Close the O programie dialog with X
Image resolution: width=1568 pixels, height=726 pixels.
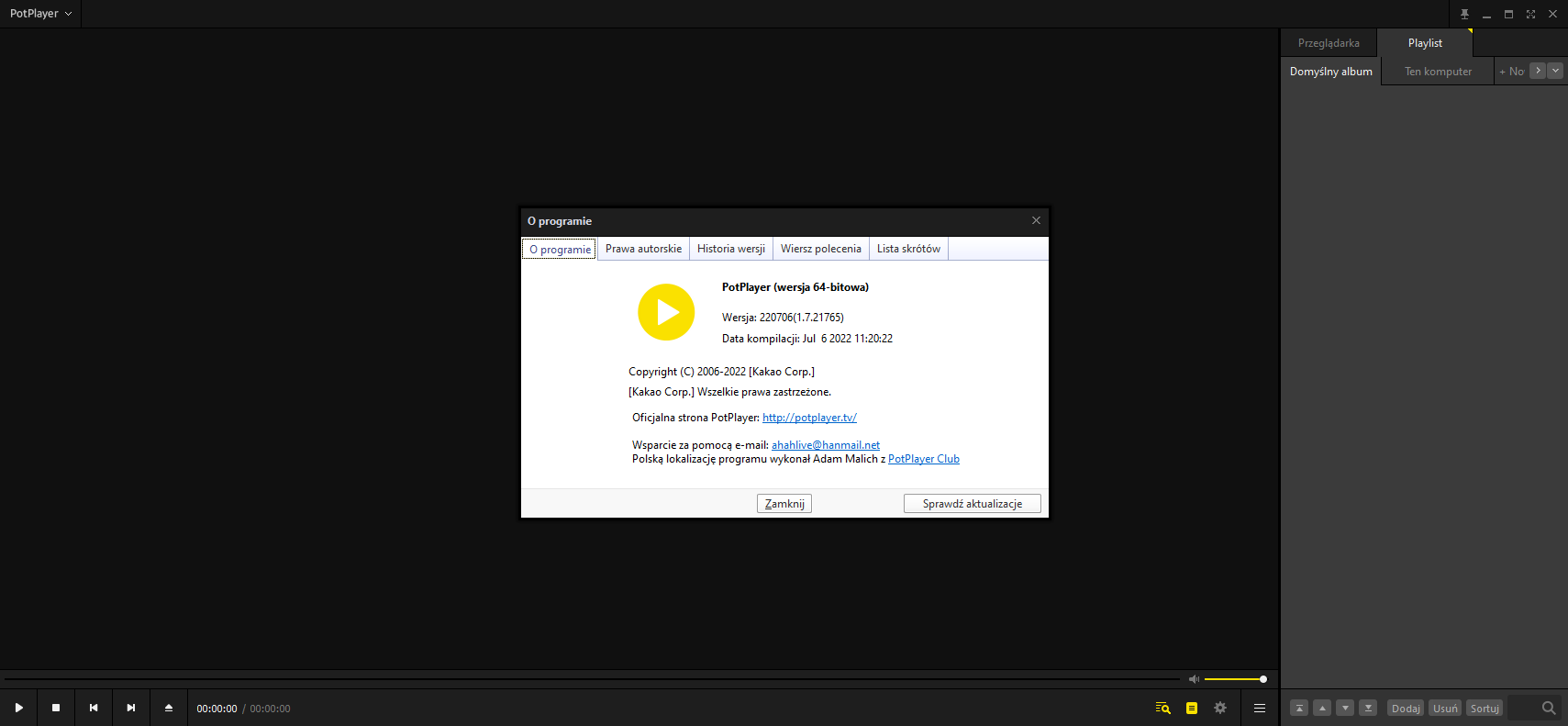1036,220
